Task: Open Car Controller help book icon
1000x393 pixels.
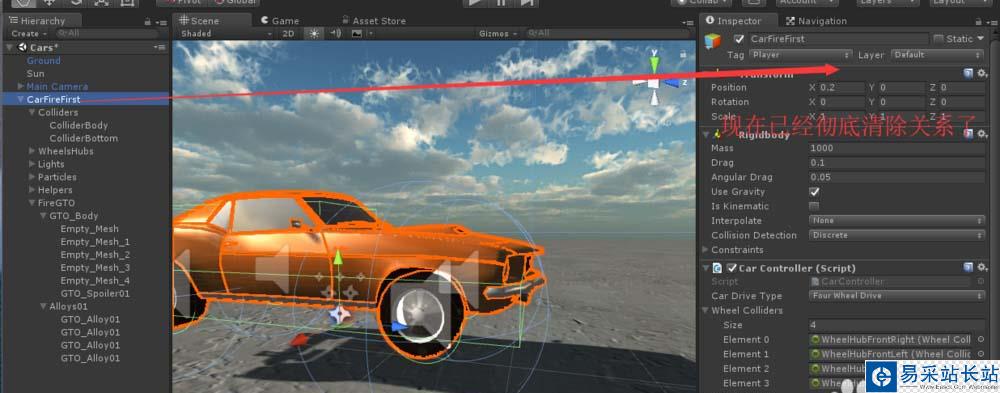Action: coord(969,267)
